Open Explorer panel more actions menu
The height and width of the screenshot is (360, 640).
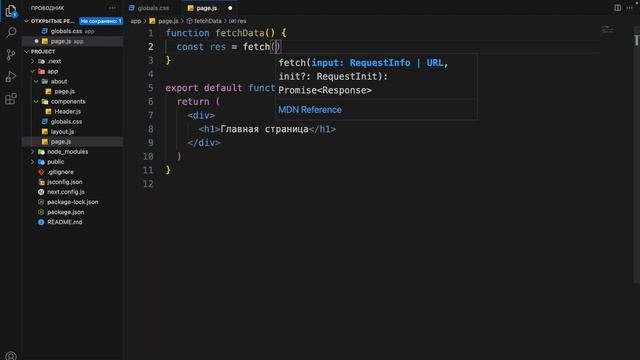point(112,8)
